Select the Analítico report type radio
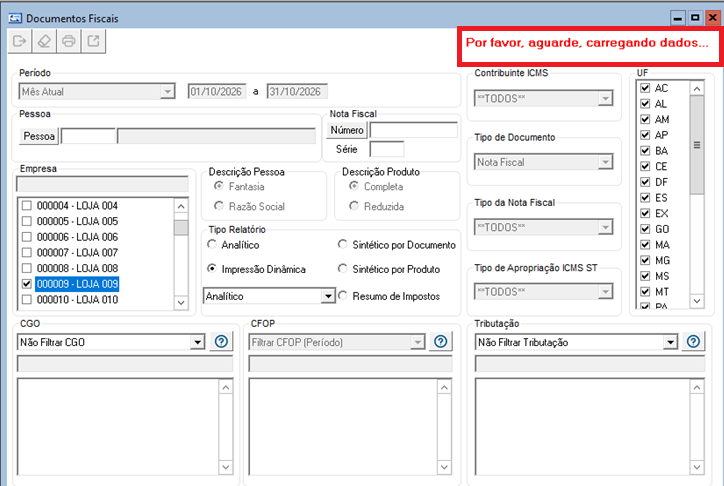724x486 pixels. (212, 244)
